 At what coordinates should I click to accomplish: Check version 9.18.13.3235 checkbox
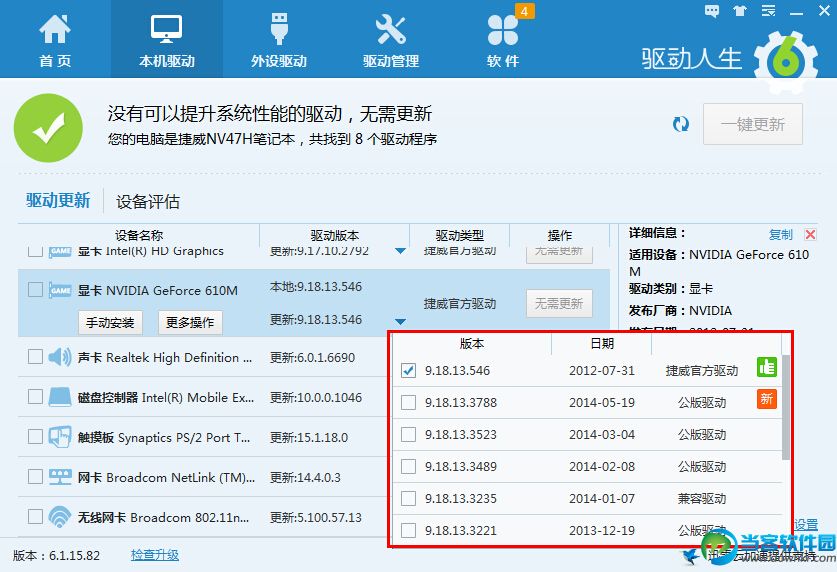pos(408,498)
